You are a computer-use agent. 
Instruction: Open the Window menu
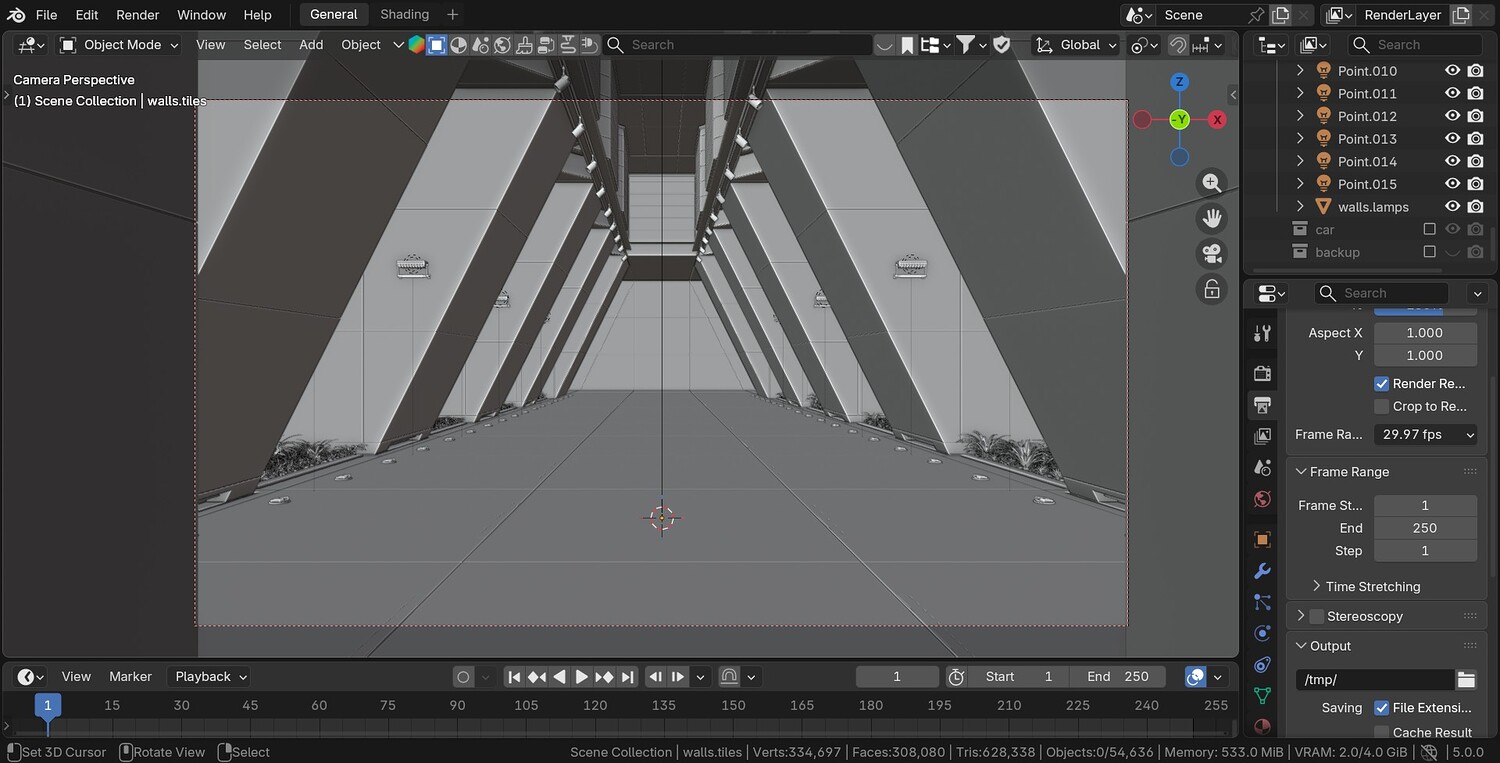(x=202, y=15)
